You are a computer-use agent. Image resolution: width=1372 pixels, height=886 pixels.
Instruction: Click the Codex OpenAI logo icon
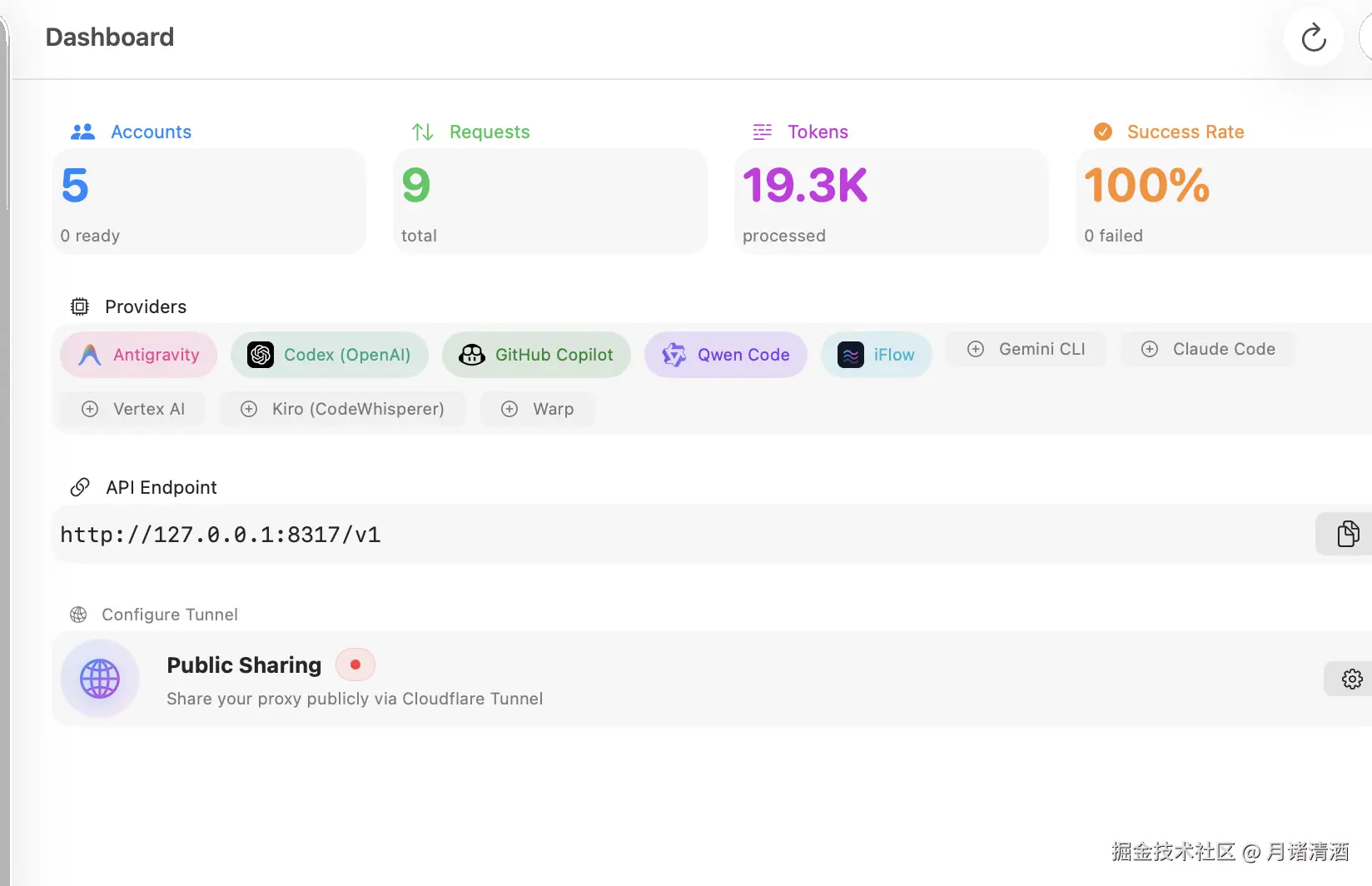coord(261,355)
